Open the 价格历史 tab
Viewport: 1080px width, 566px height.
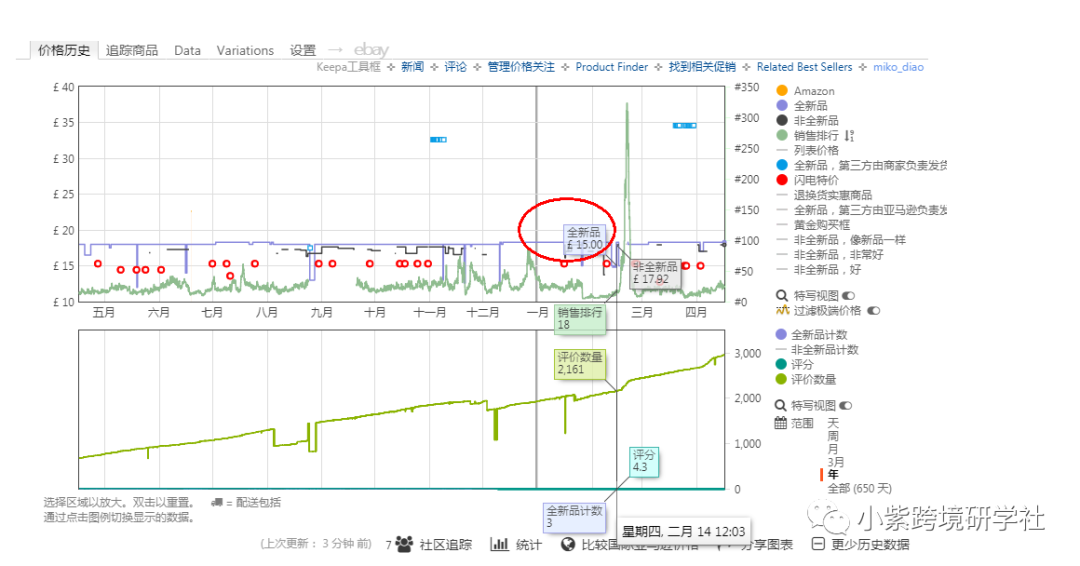pyautogui.click(x=63, y=50)
